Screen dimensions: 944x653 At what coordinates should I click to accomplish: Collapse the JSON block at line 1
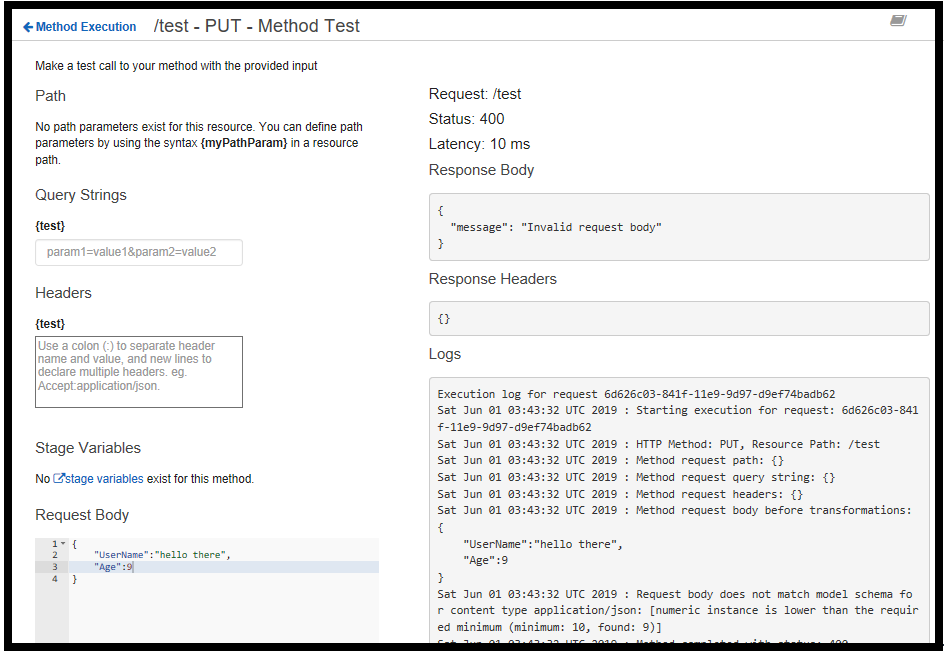click(62, 544)
